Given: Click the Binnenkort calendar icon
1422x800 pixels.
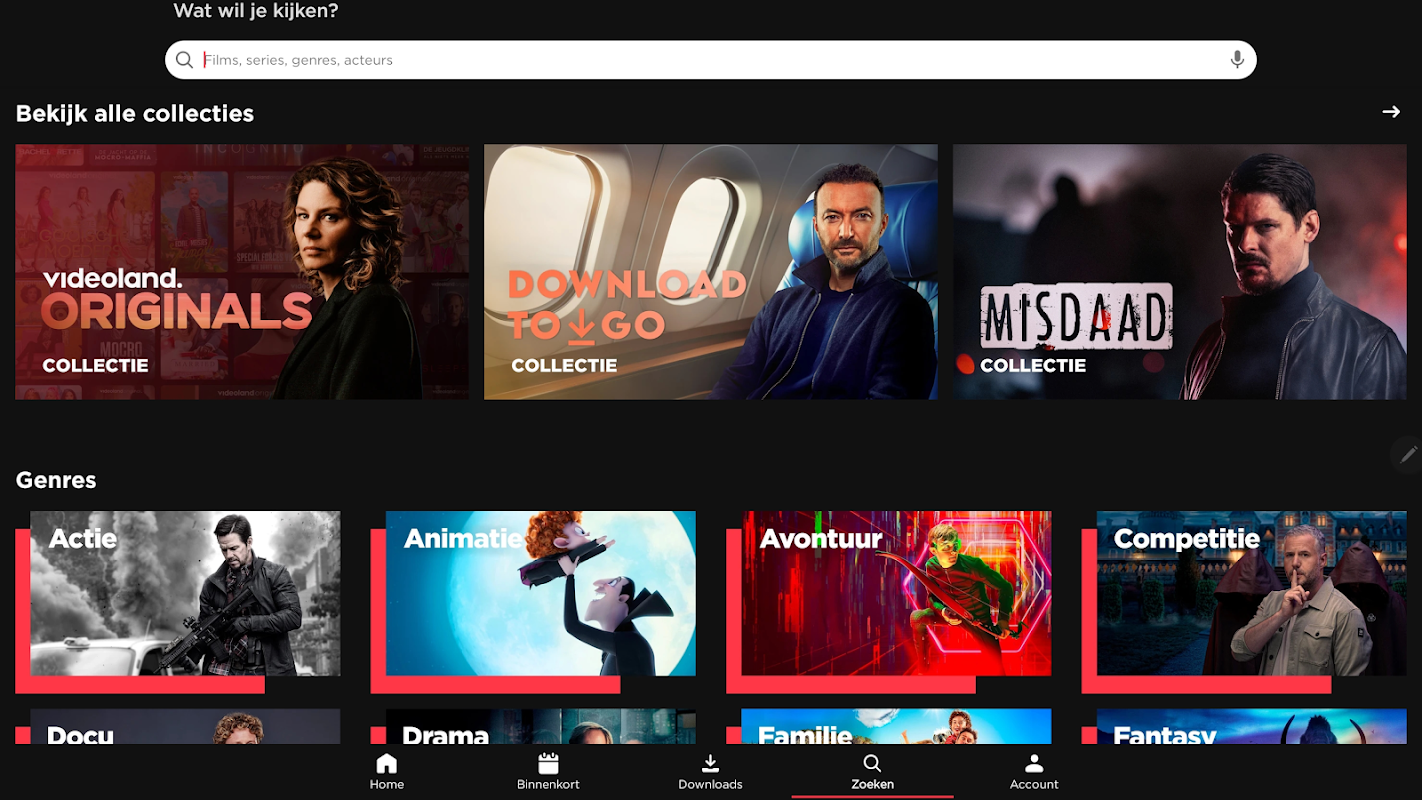Looking at the screenshot, I should click(548, 764).
